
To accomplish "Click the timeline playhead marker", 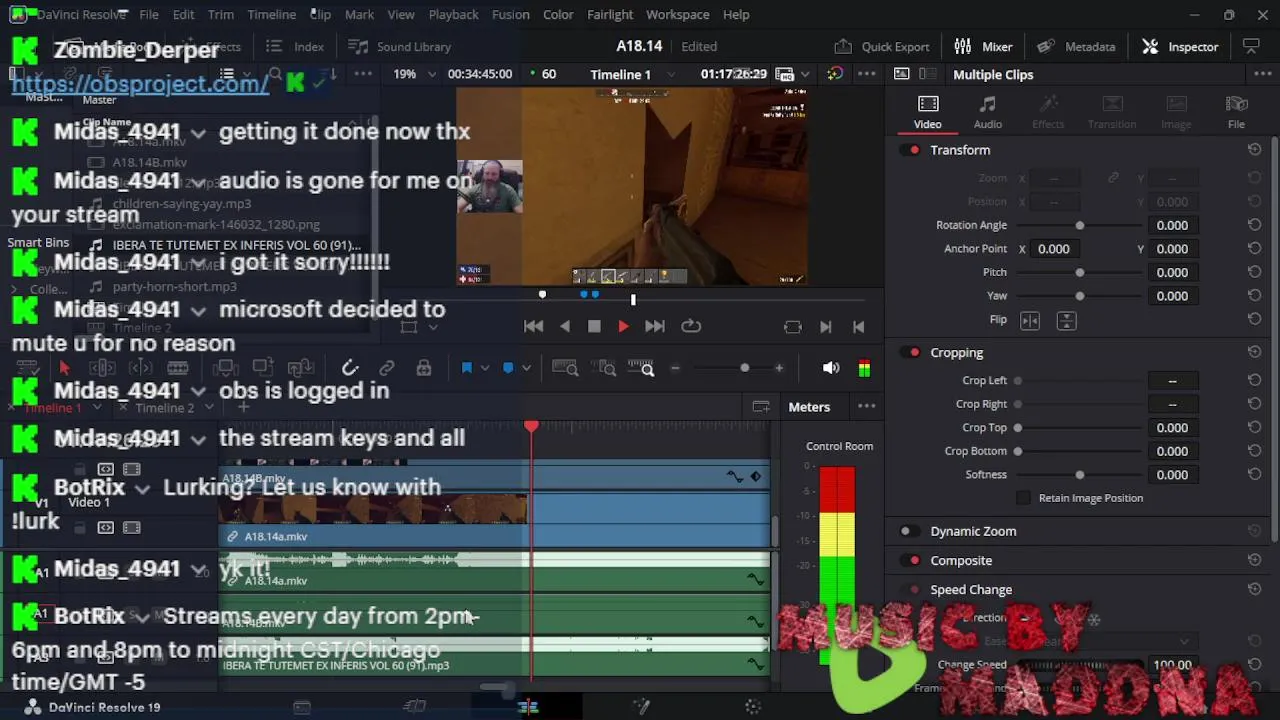I will (x=531, y=427).
